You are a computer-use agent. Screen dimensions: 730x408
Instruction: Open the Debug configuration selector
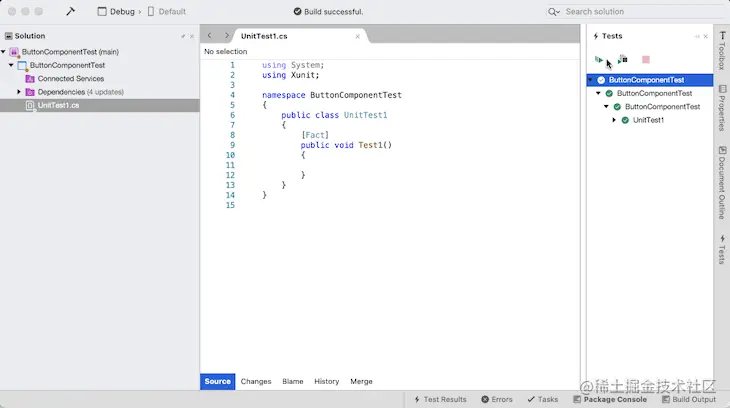(116, 12)
